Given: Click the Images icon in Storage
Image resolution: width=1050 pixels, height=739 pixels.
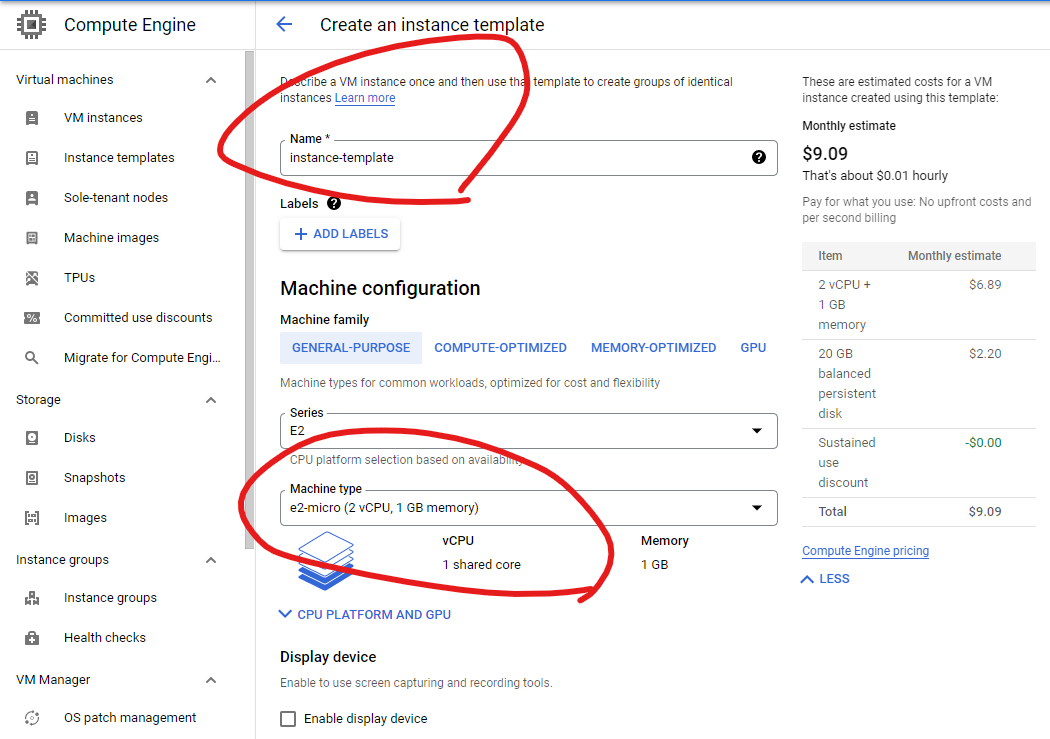Looking at the screenshot, I should pyautogui.click(x=31, y=517).
